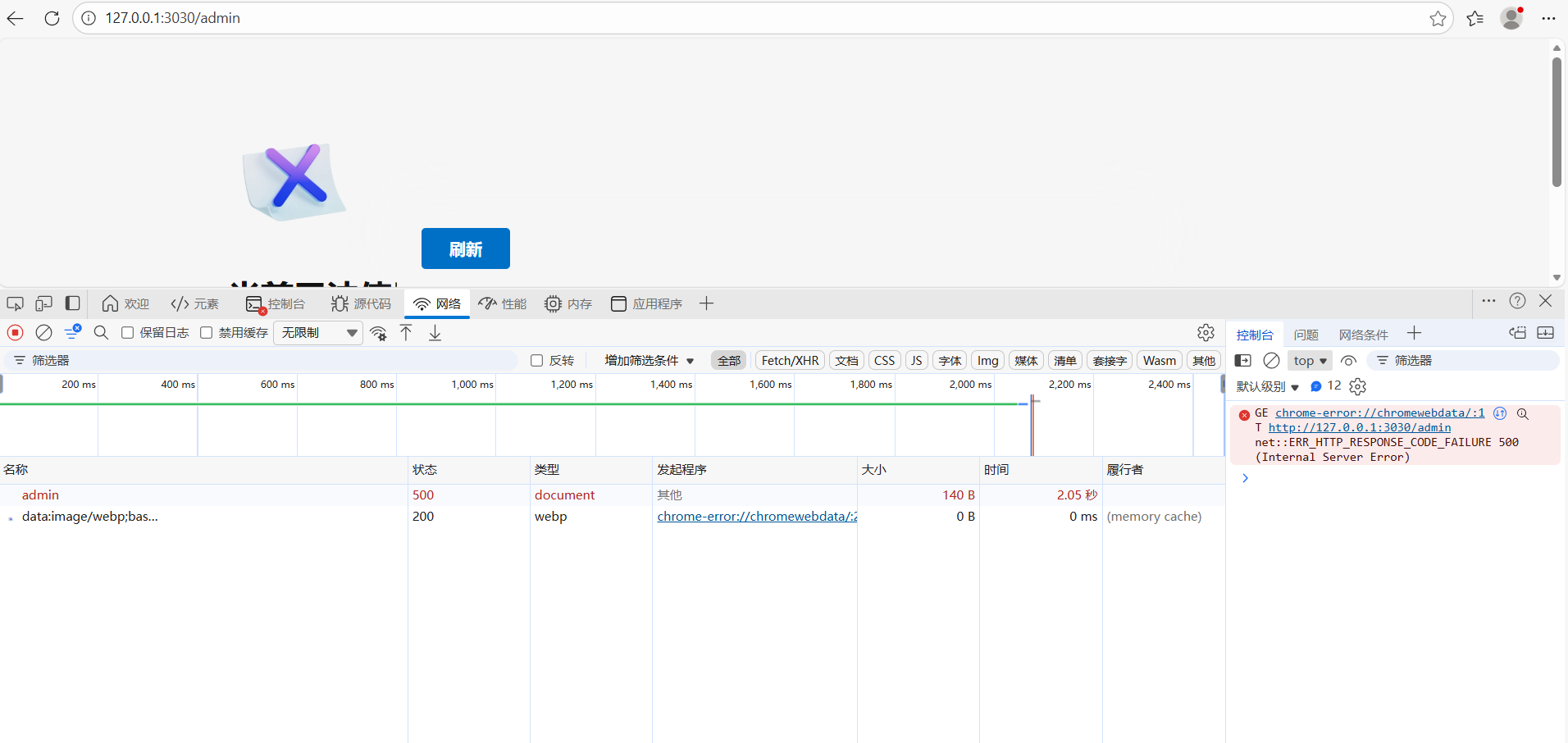This screenshot has width=1568, height=743.
Task: Open the 问题 drawer tab
Action: (x=1306, y=334)
